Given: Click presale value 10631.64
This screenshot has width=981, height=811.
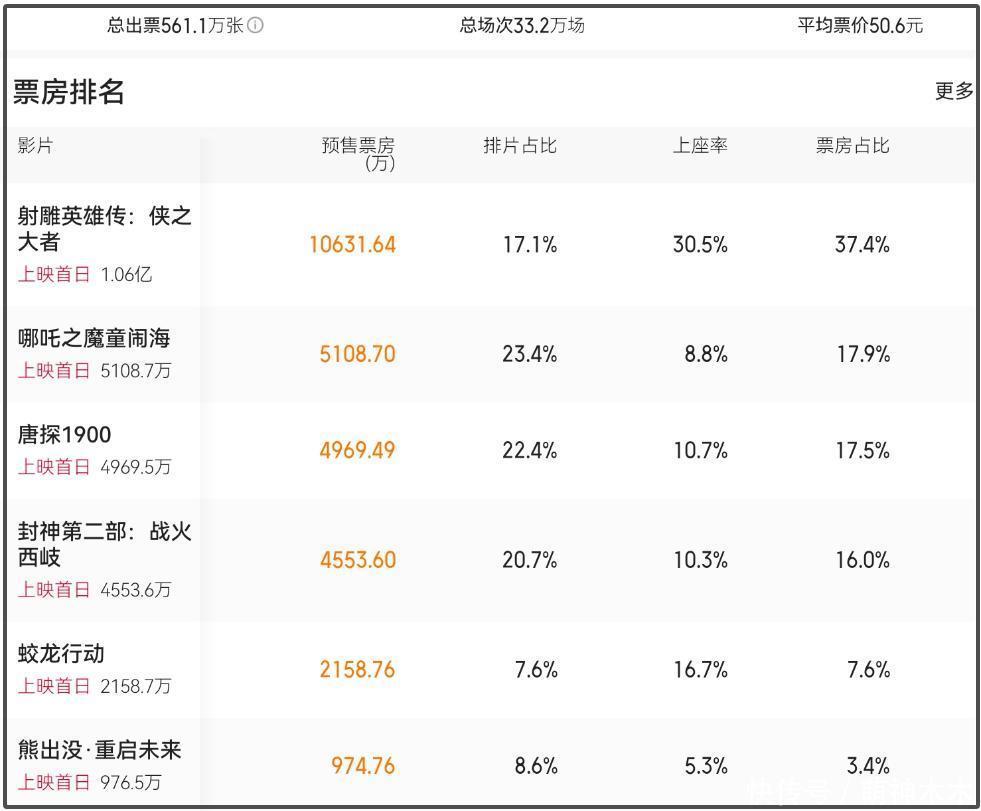Looking at the screenshot, I should coord(353,244).
